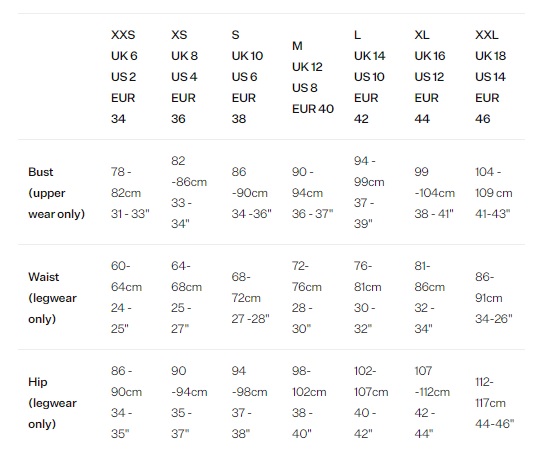Image resolution: width=555 pixels, height=476 pixels.
Task: Click the XXL UK 18 column header
Action: pyautogui.click(x=490, y=77)
